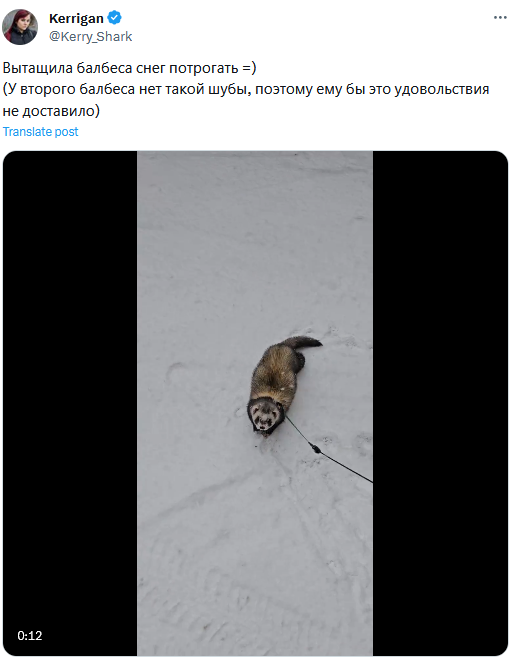Click the left black letterbox bar of the video
The height and width of the screenshot is (664, 520).
[x=70, y=403]
